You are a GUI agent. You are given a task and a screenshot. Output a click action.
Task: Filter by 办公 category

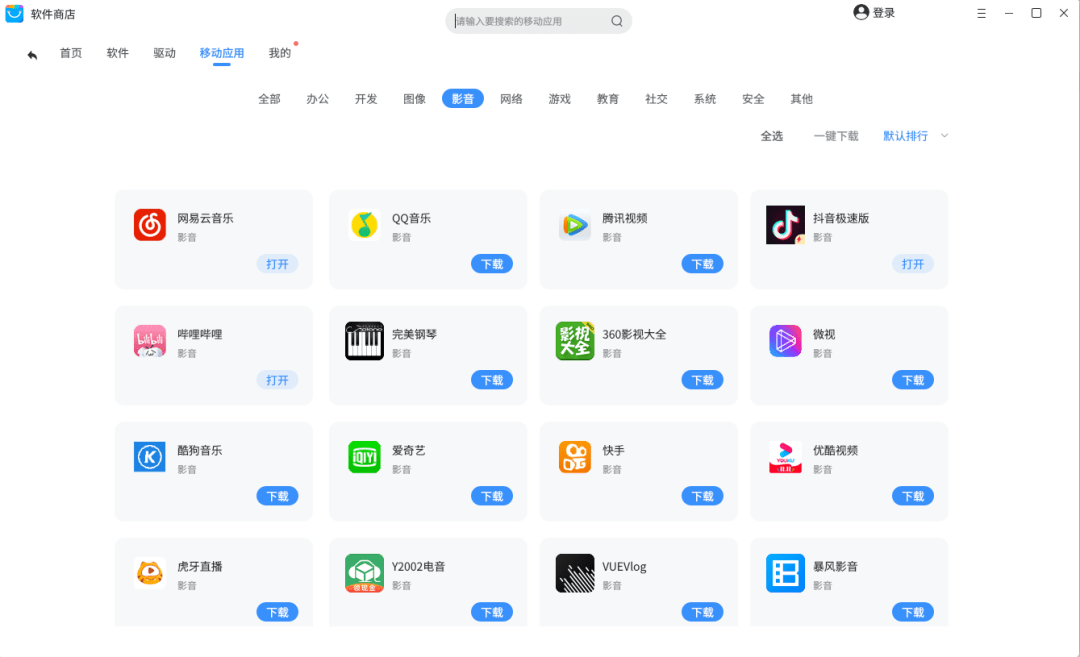click(318, 99)
